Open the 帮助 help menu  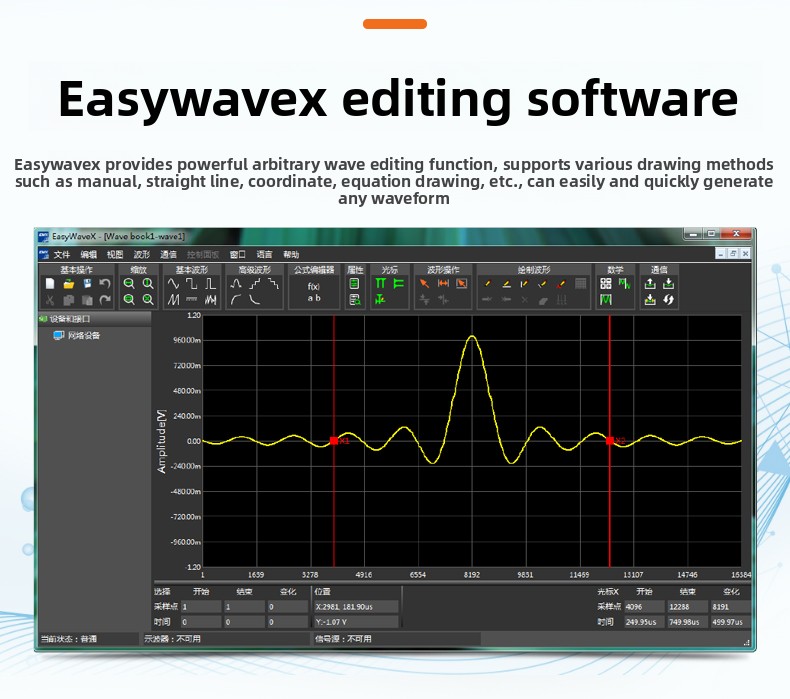click(x=291, y=255)
